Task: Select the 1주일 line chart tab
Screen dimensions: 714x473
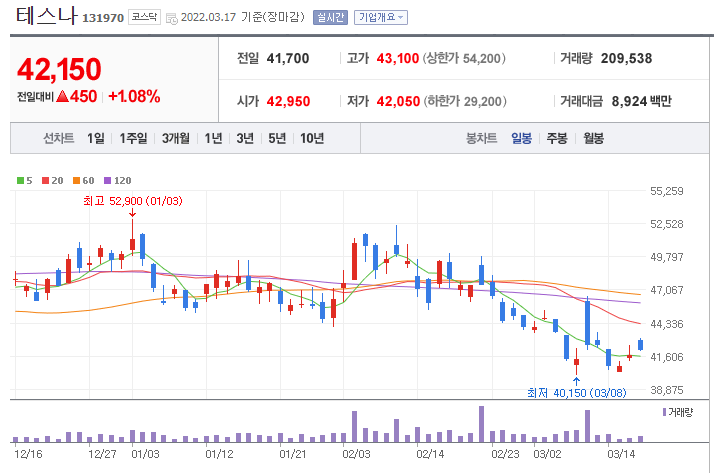Action: click(x=133, y=138)
